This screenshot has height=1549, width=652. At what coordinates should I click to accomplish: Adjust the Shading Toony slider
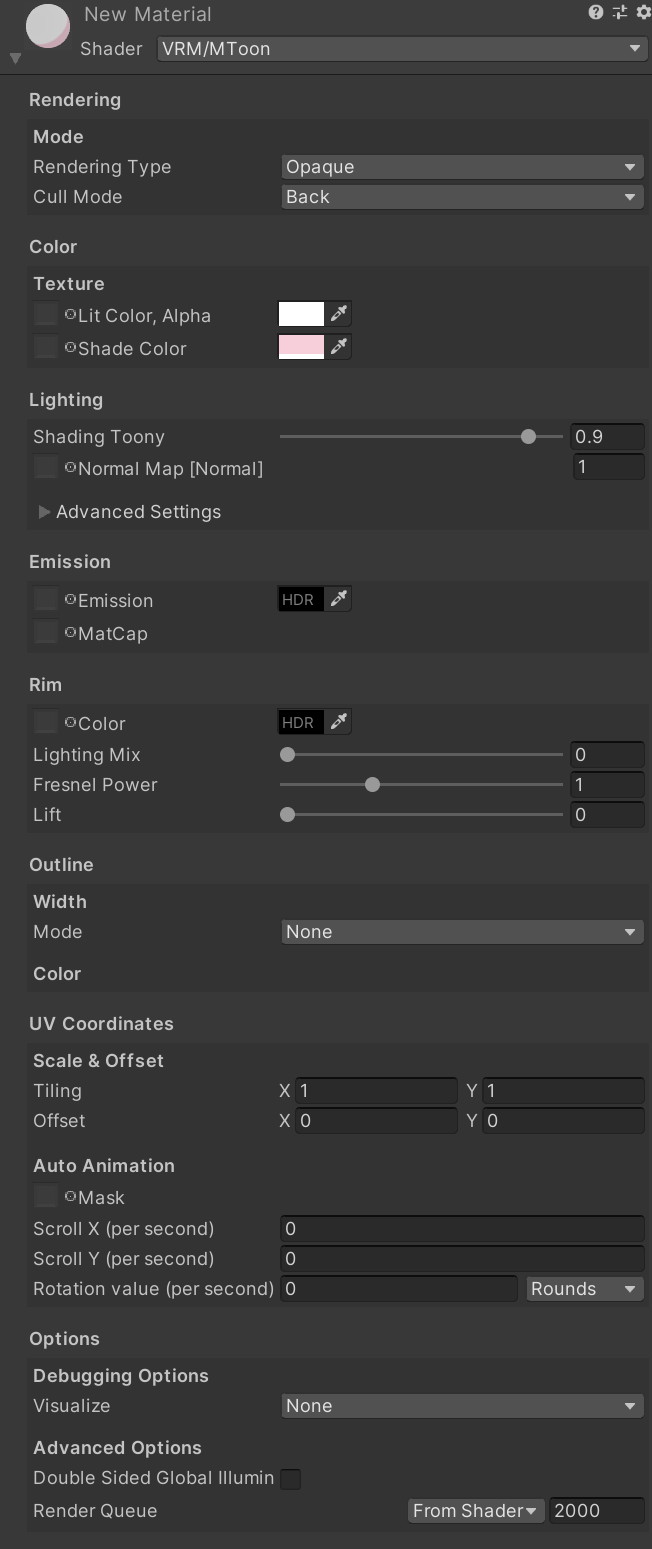click(x=528, y=437)
